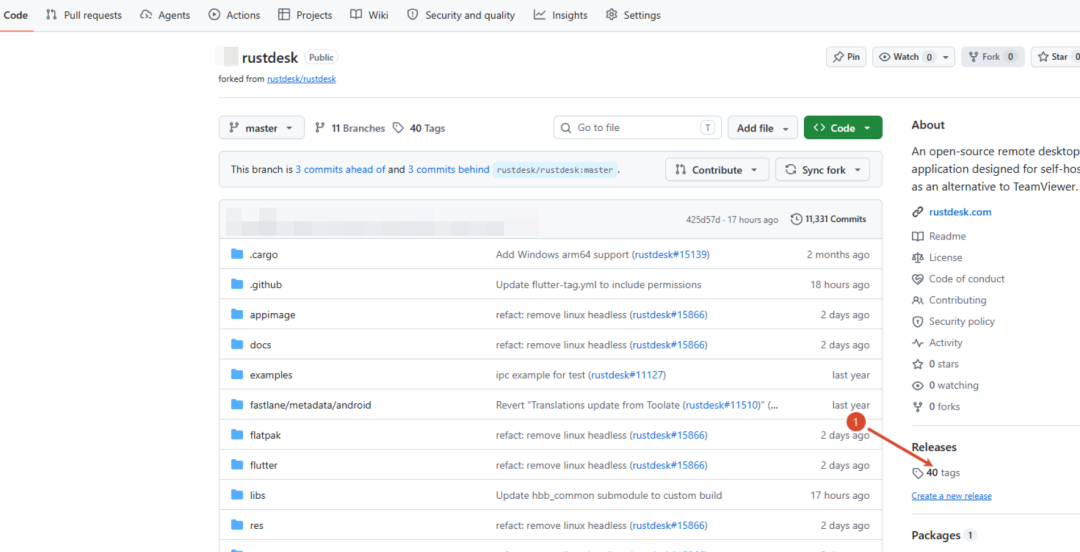Open the .github folder
This screenshot has height=552, width=1080.
tap(266, 285)
